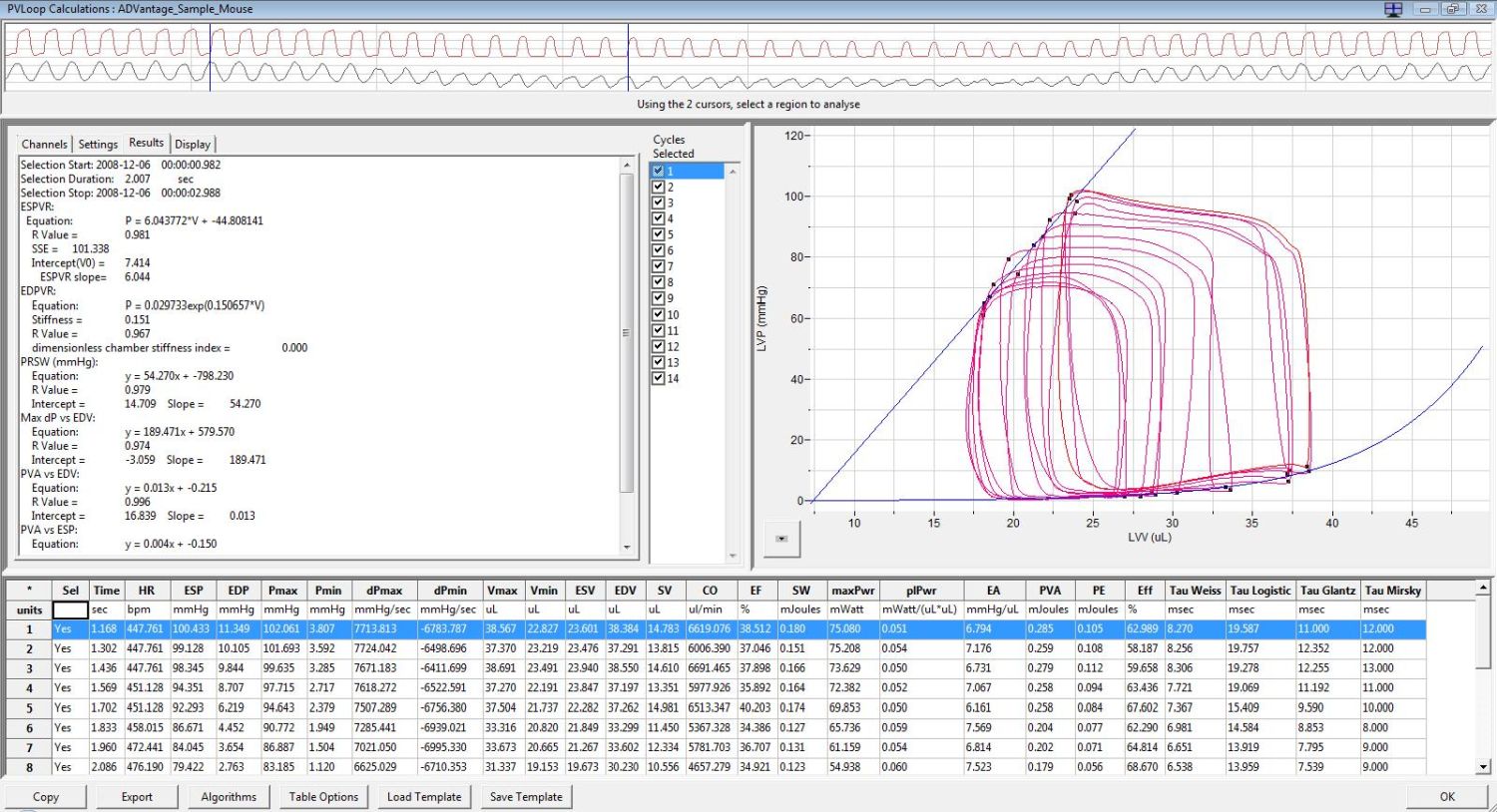Switch to the Display tab

(193, 145)
